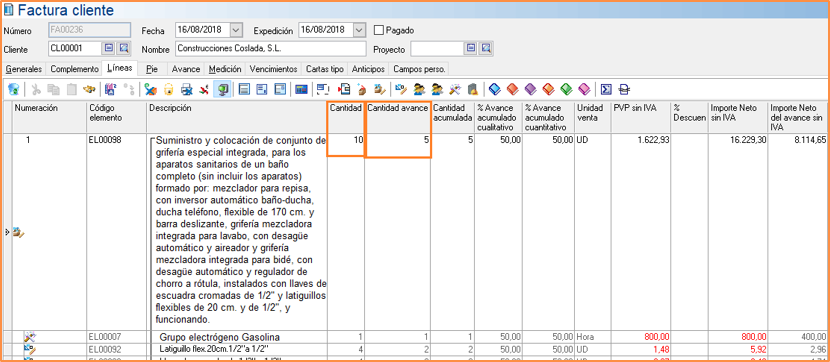This screenshot has width=830, height=362.
Task: Open the Vencimientos tab
Action: (x=273, y=69)
